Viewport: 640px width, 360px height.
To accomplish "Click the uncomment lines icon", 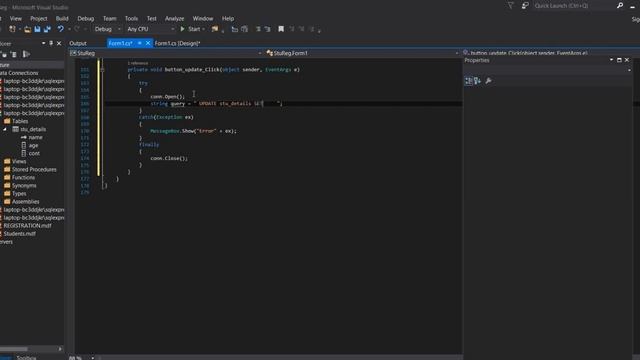I will (x=267, y=29).
